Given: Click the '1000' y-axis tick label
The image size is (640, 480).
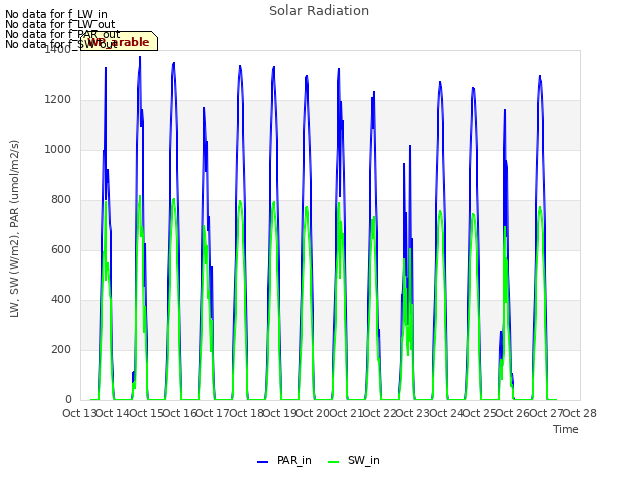Looking at the screenshot, I should click(x=58, y=149).
